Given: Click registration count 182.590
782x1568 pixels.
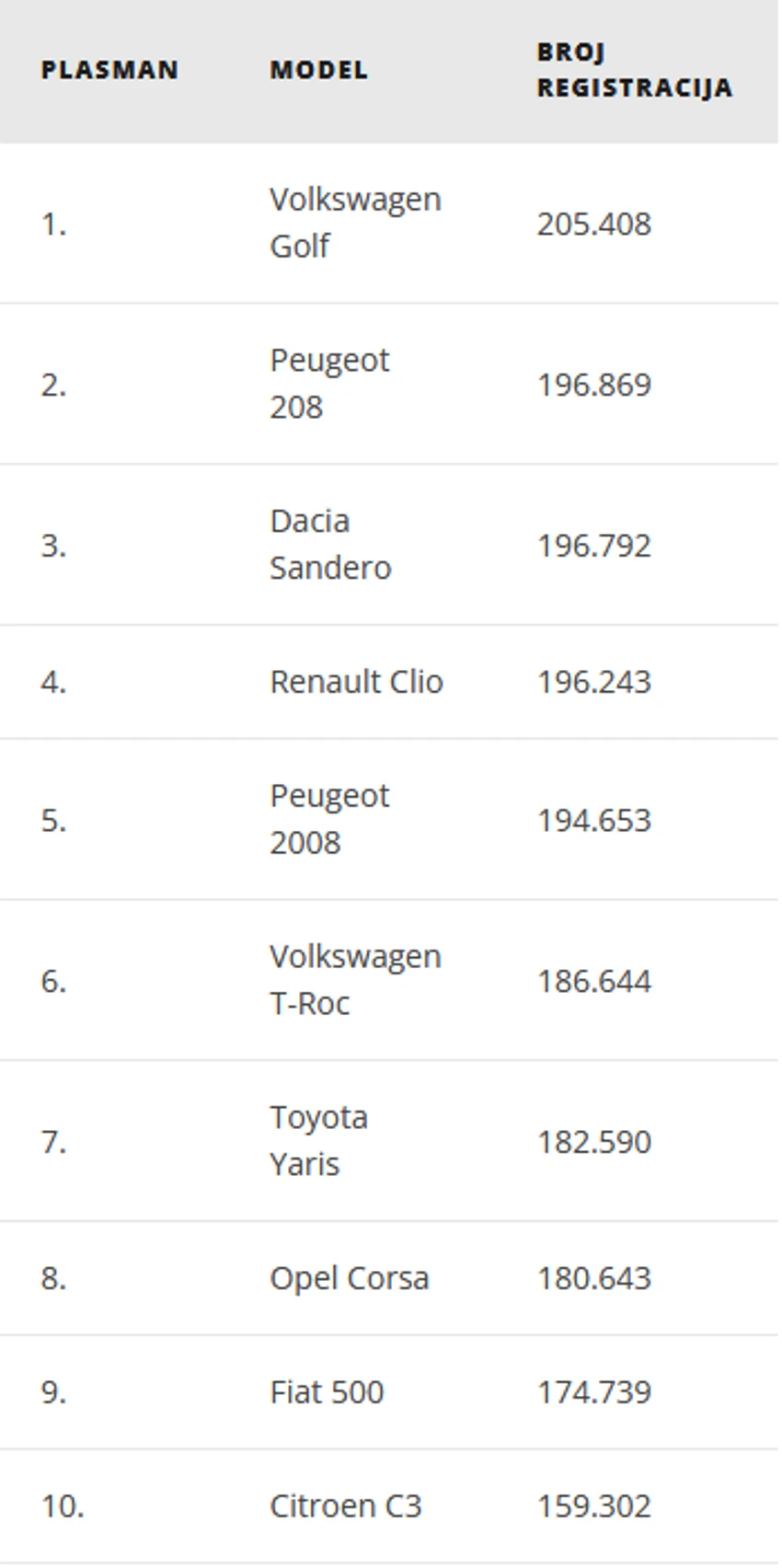Looking at the screenshot, I should 594,1142.
